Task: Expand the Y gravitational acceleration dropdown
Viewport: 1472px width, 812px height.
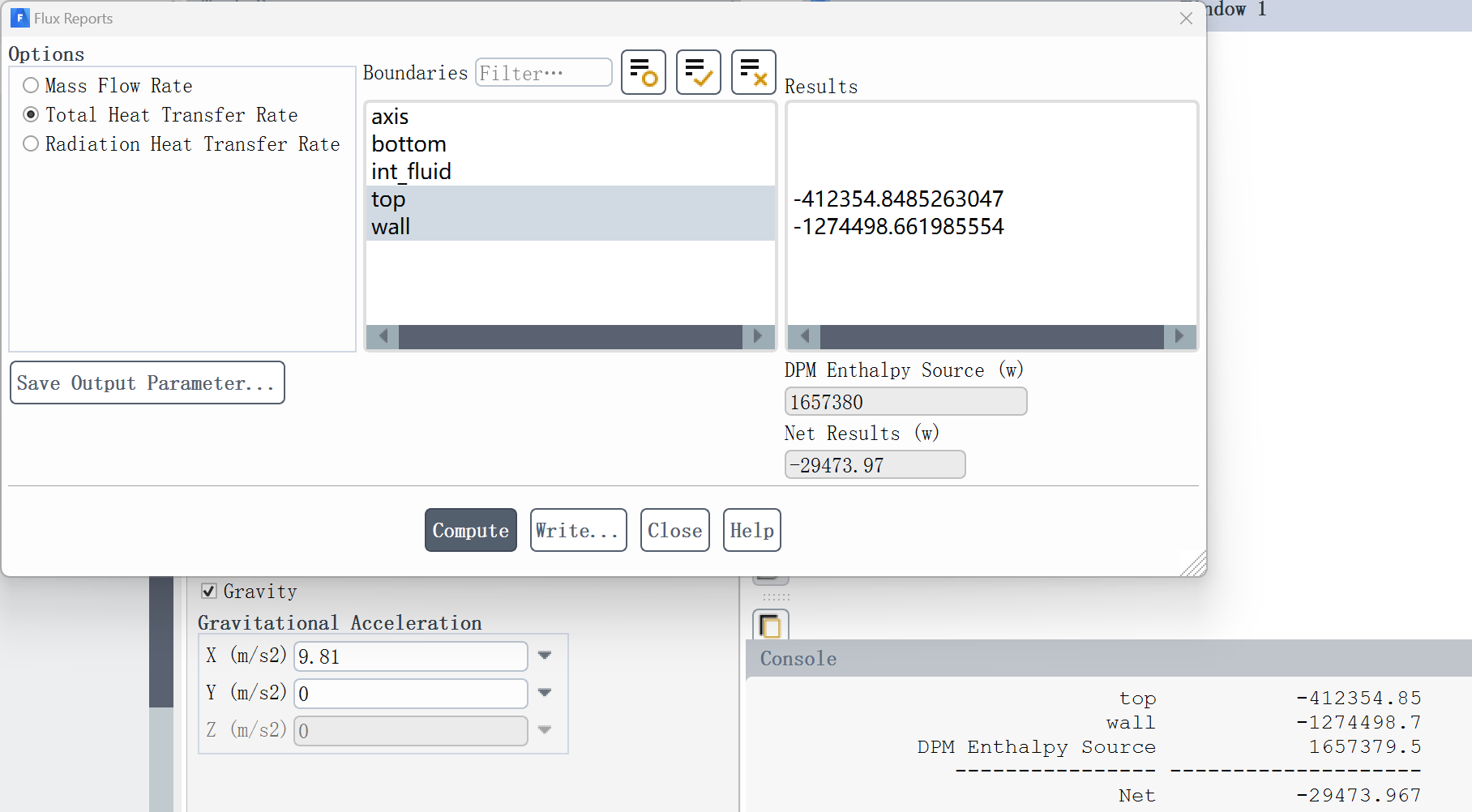Action: tap(545, 693)
